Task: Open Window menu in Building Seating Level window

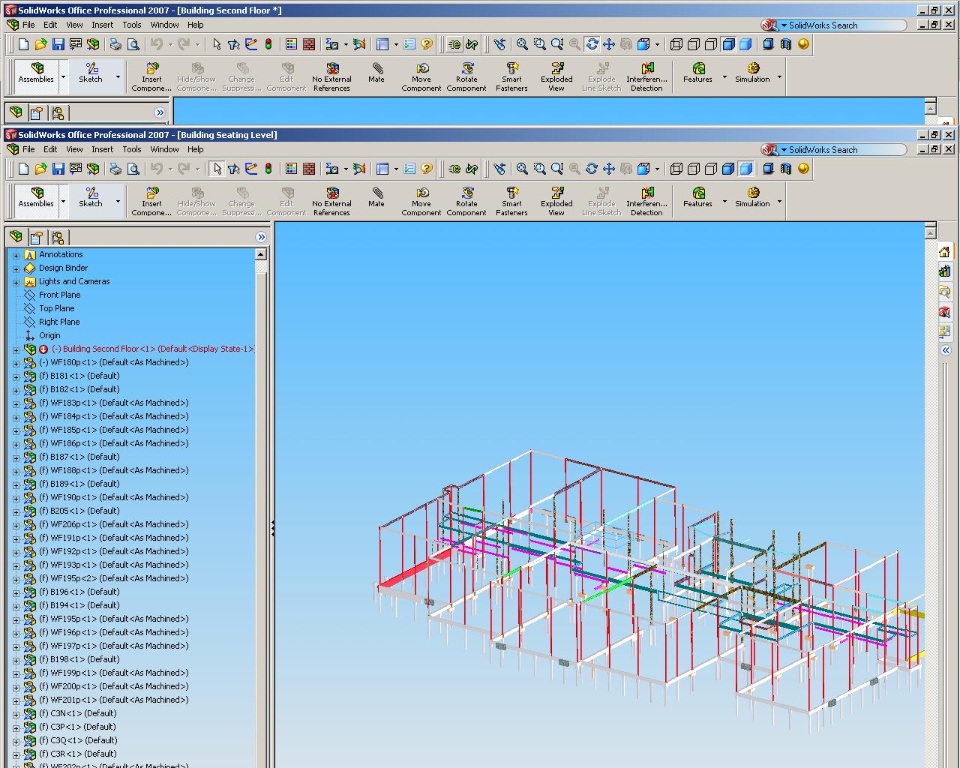Action: [x=165, y=149]
